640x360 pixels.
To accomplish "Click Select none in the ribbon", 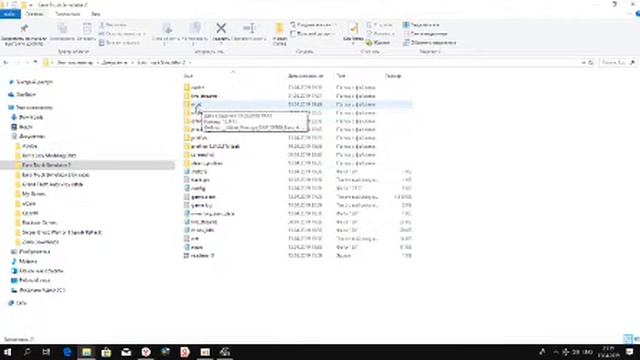I will coord(425,34).
